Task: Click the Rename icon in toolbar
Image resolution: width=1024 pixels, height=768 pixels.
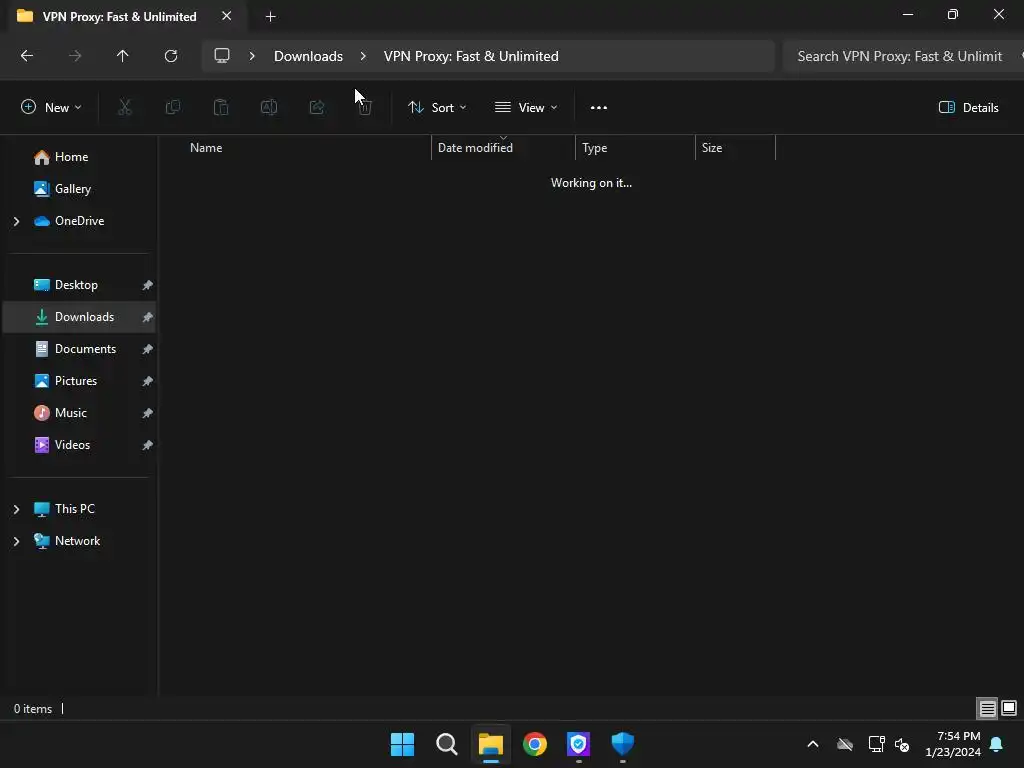Action: (x=269, y=107)
